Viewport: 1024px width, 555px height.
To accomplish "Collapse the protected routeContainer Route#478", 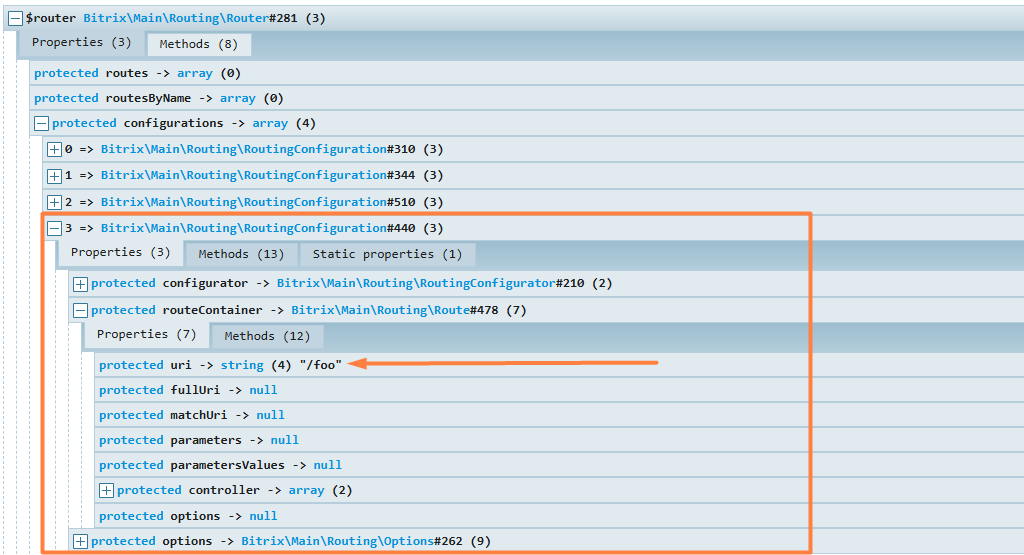I will [x=80, y=310].
